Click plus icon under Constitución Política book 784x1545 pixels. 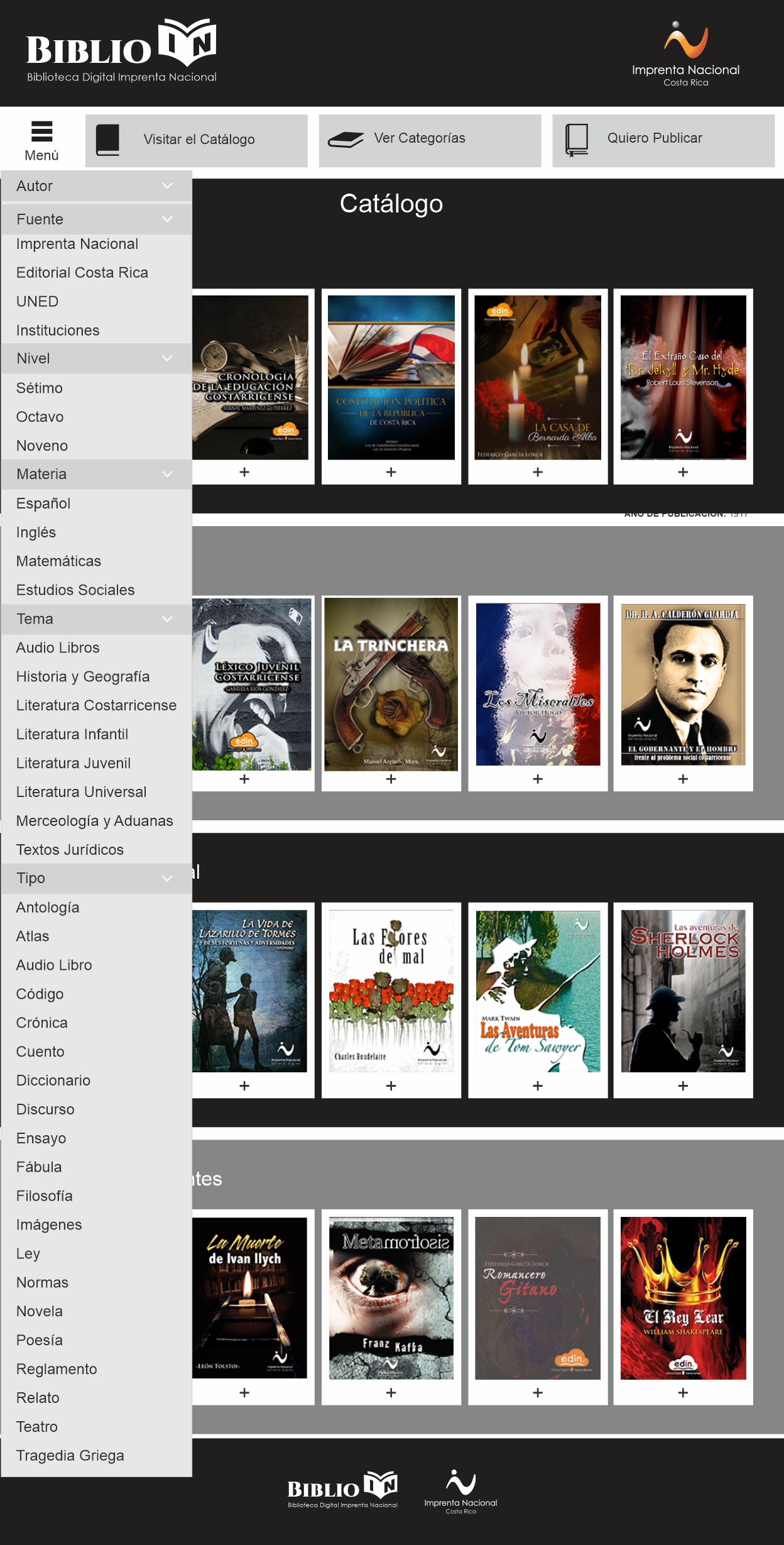coord(391,472)
